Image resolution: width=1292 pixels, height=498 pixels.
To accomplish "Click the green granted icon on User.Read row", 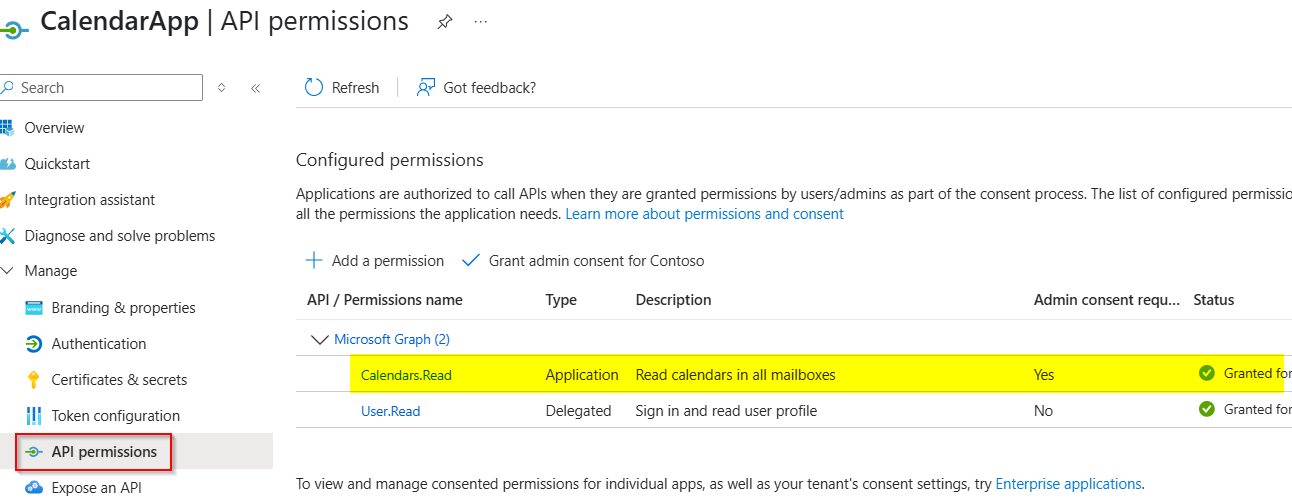I will [1207, 409].
